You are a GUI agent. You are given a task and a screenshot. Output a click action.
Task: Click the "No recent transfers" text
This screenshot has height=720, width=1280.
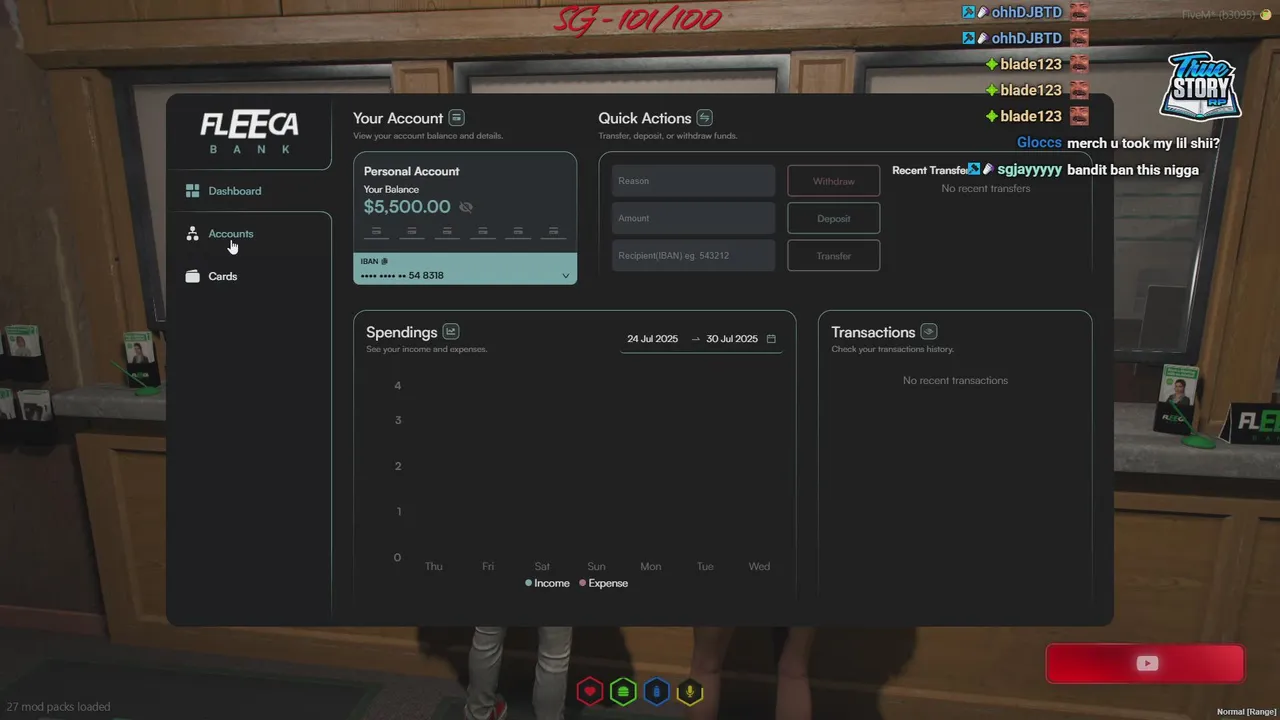(x=986, y=188)
